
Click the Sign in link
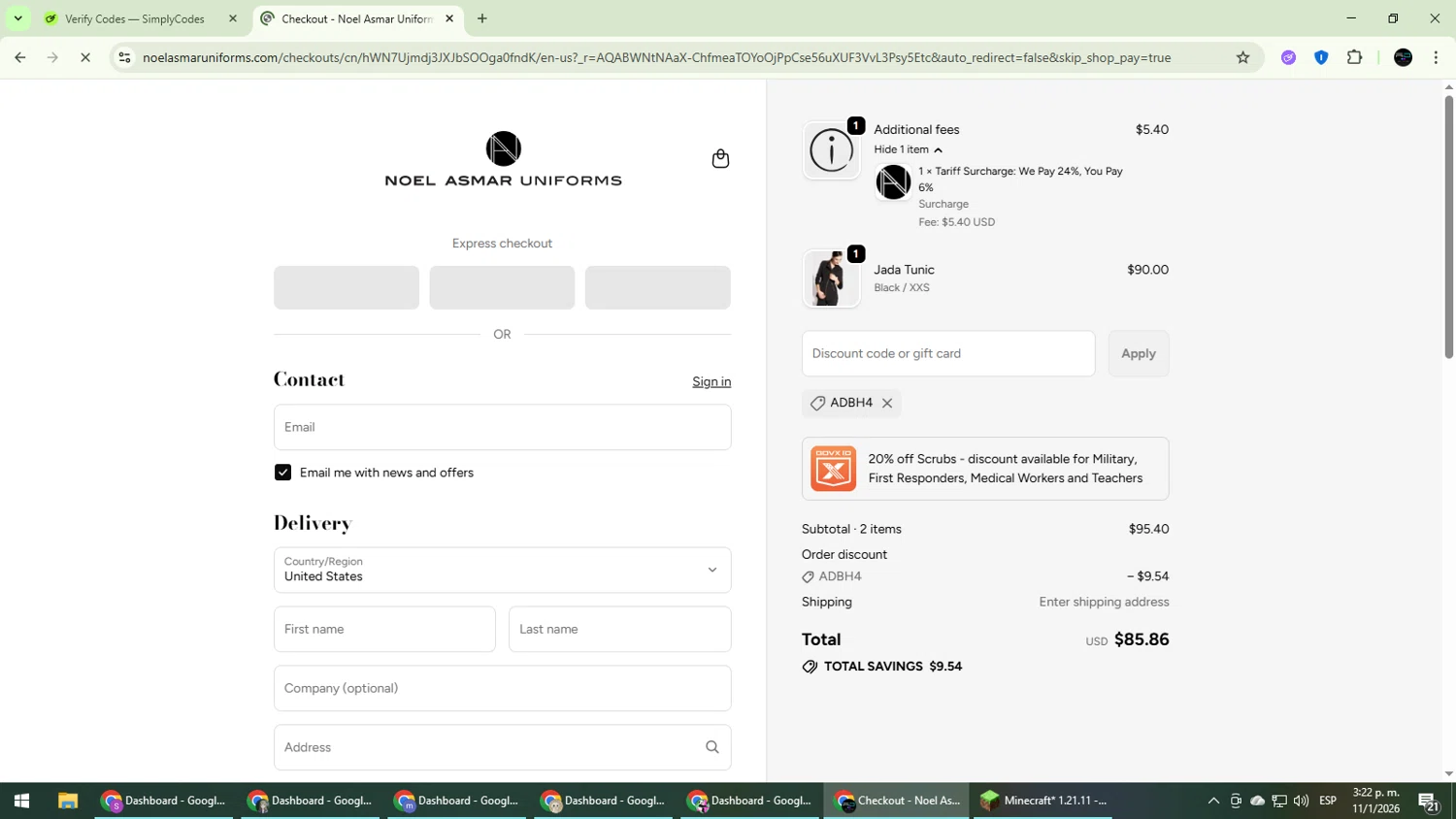(711, 381)
